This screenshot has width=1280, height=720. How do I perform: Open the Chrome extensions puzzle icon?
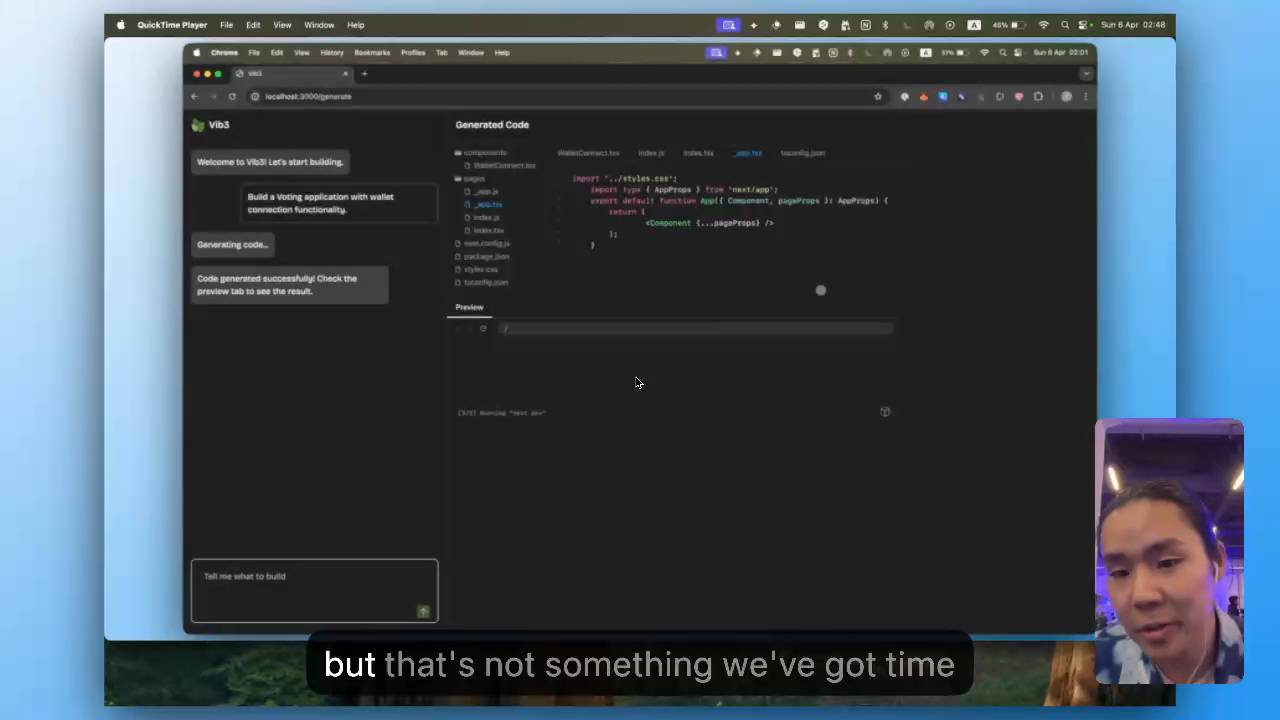pos(1038,97)
